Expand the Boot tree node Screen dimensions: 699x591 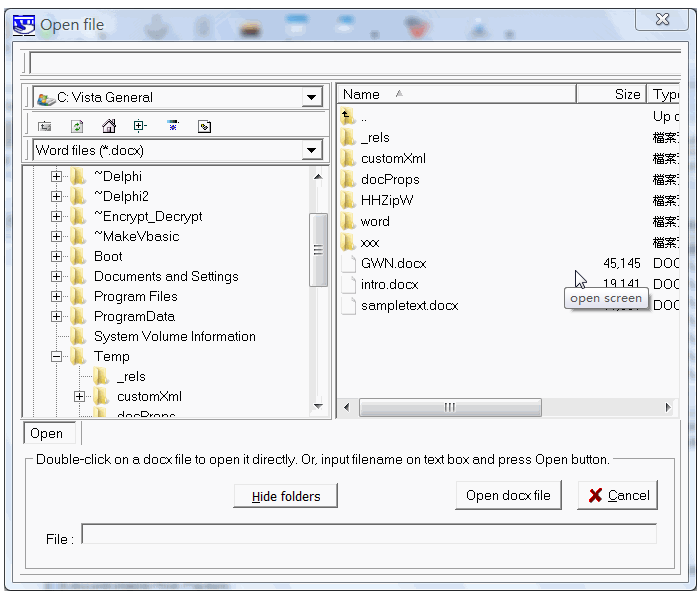click(56, 256)
